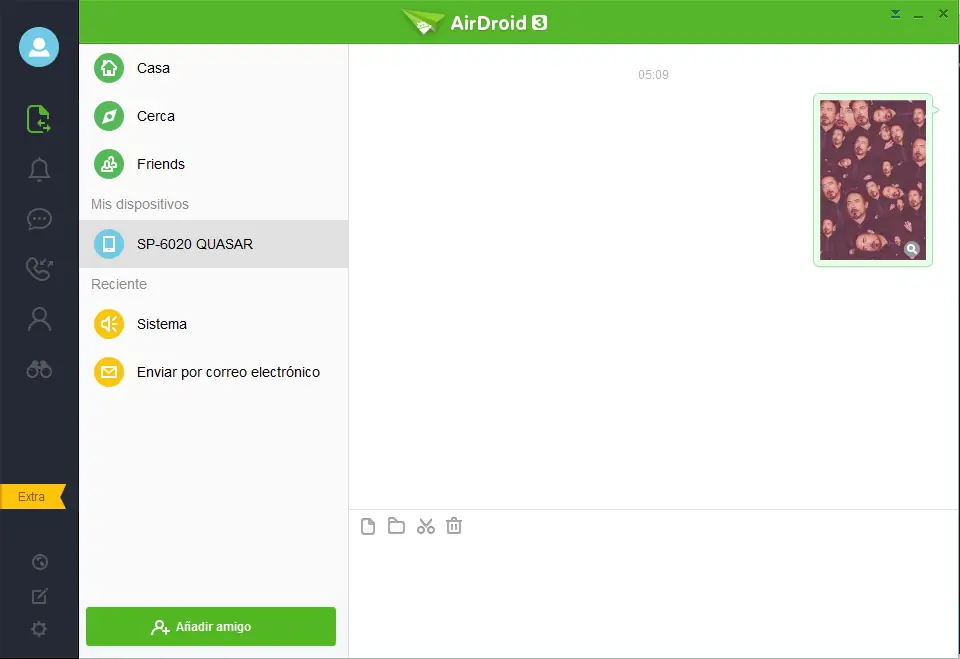960x659 pixels.
Task: Click the 05:09 timestamp
Action: point(653,75)
